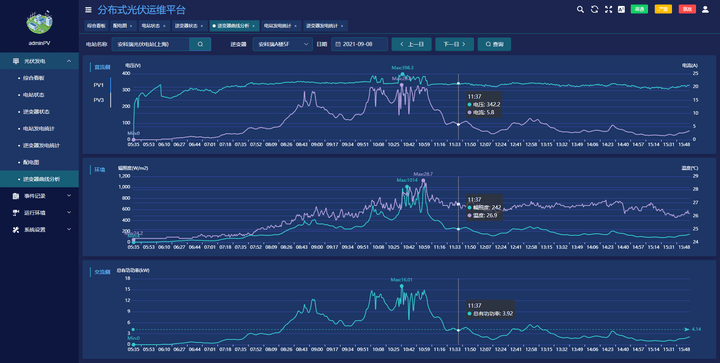Click the 上一日 previous day button
720x363 pixels.
click(x=412, y=44)
